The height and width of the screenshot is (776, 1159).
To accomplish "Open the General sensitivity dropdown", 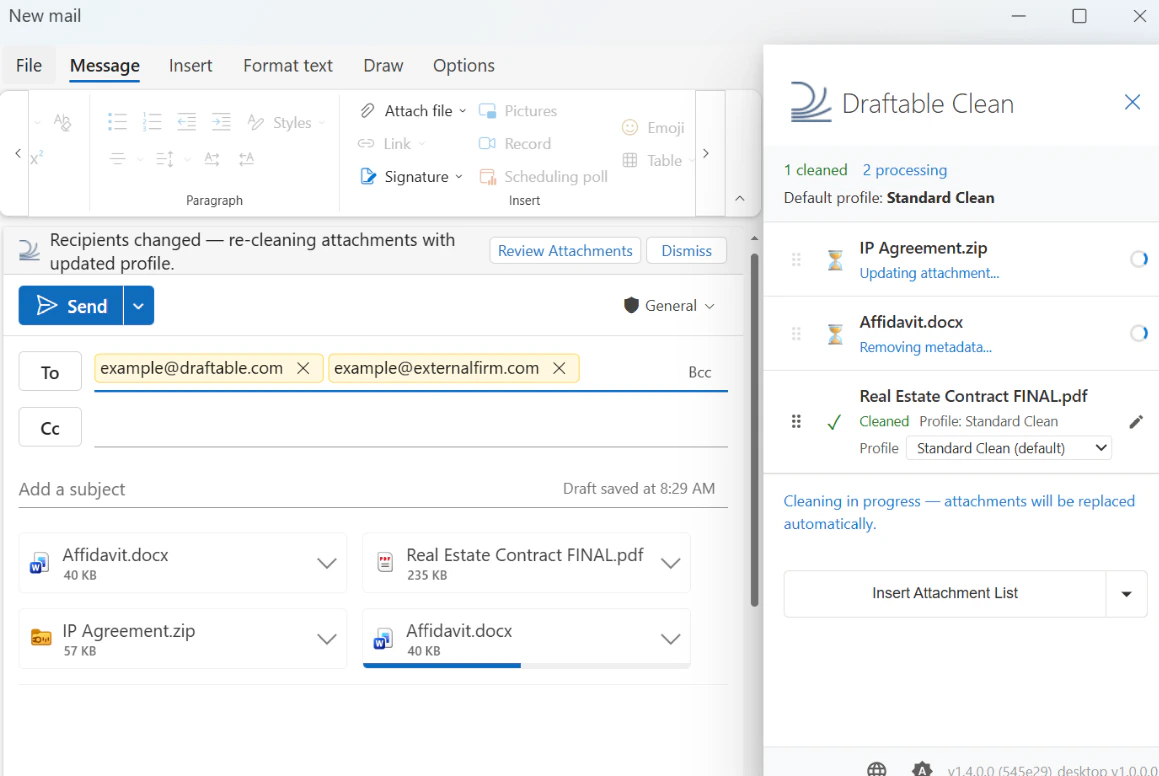I will point(670,305).
